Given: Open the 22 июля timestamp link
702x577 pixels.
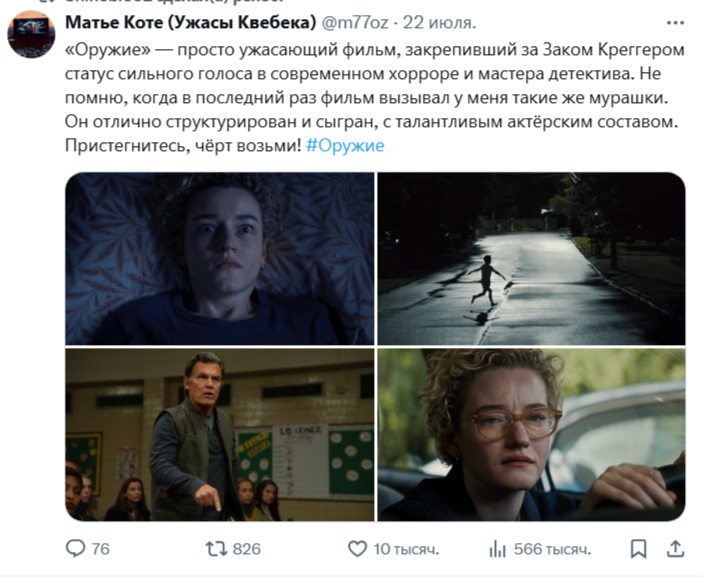Looking at the screenshot, I should [439, 22].
